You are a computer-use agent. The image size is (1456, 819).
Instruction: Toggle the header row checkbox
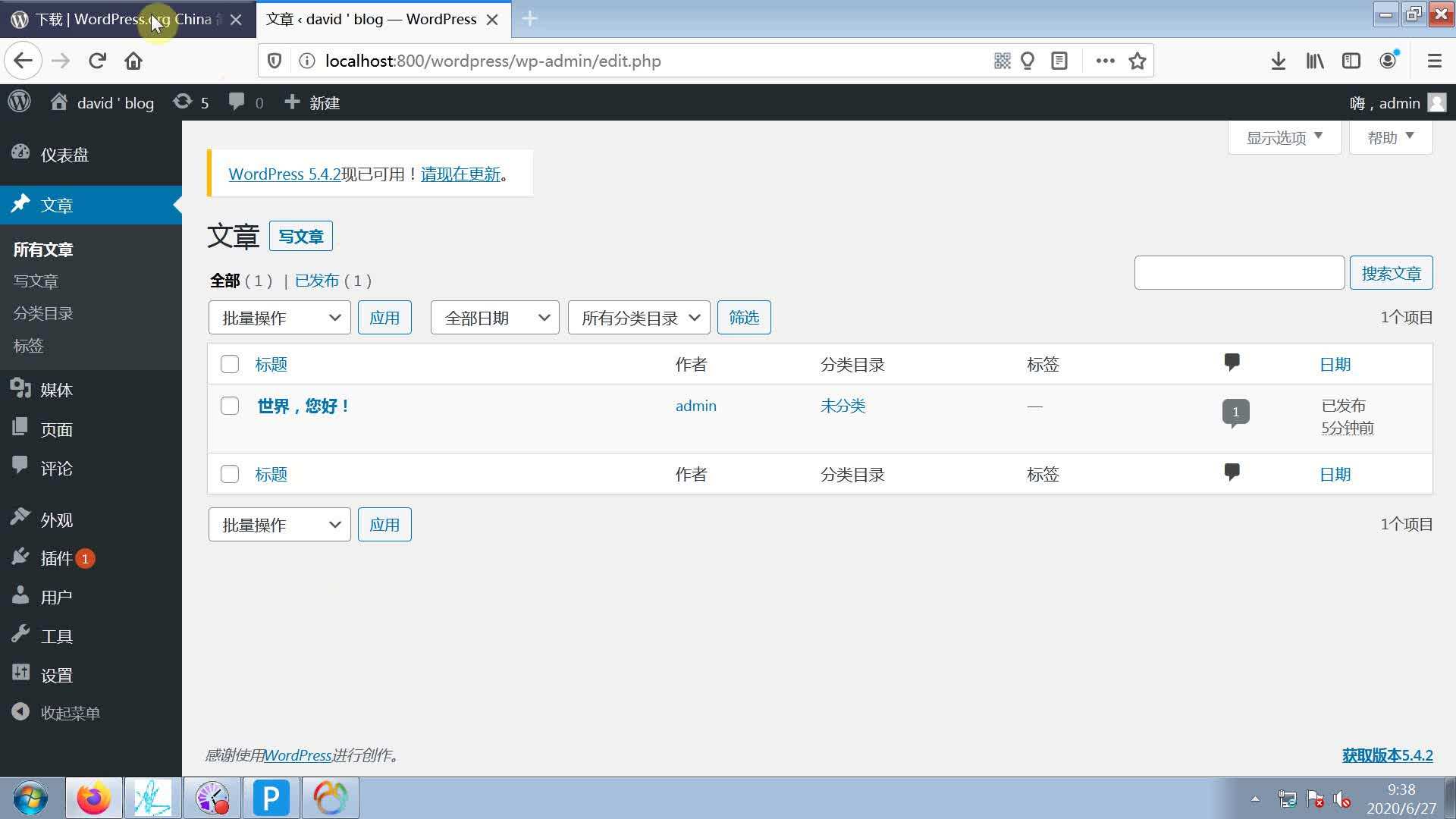[228, 364]
